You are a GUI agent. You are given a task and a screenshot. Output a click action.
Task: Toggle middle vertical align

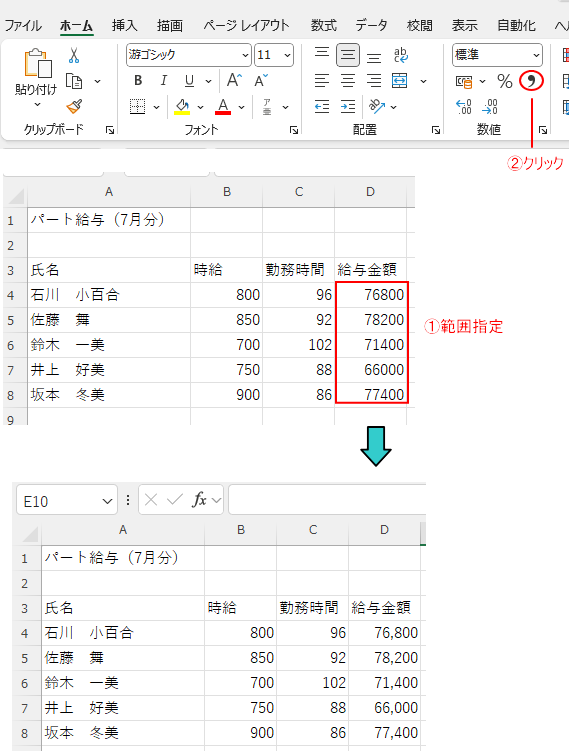tap(348, 55)
